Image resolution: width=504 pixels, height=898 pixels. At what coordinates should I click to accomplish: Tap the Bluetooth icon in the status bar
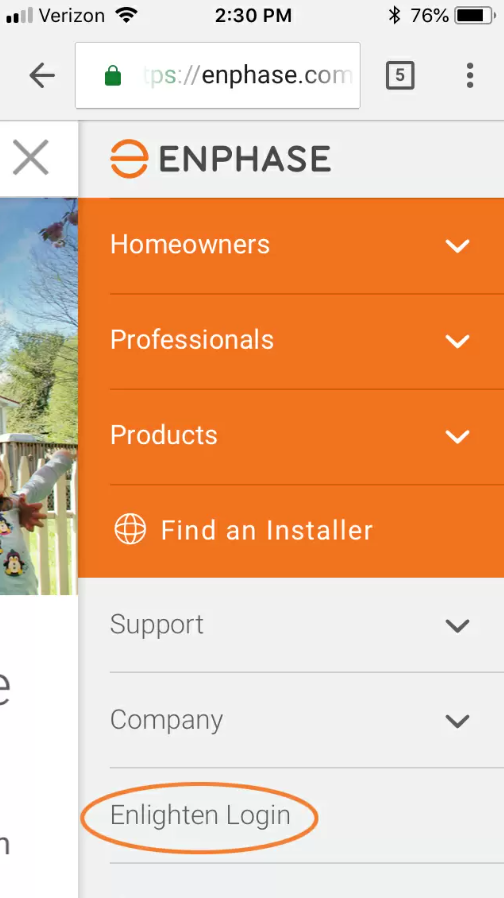394,15
